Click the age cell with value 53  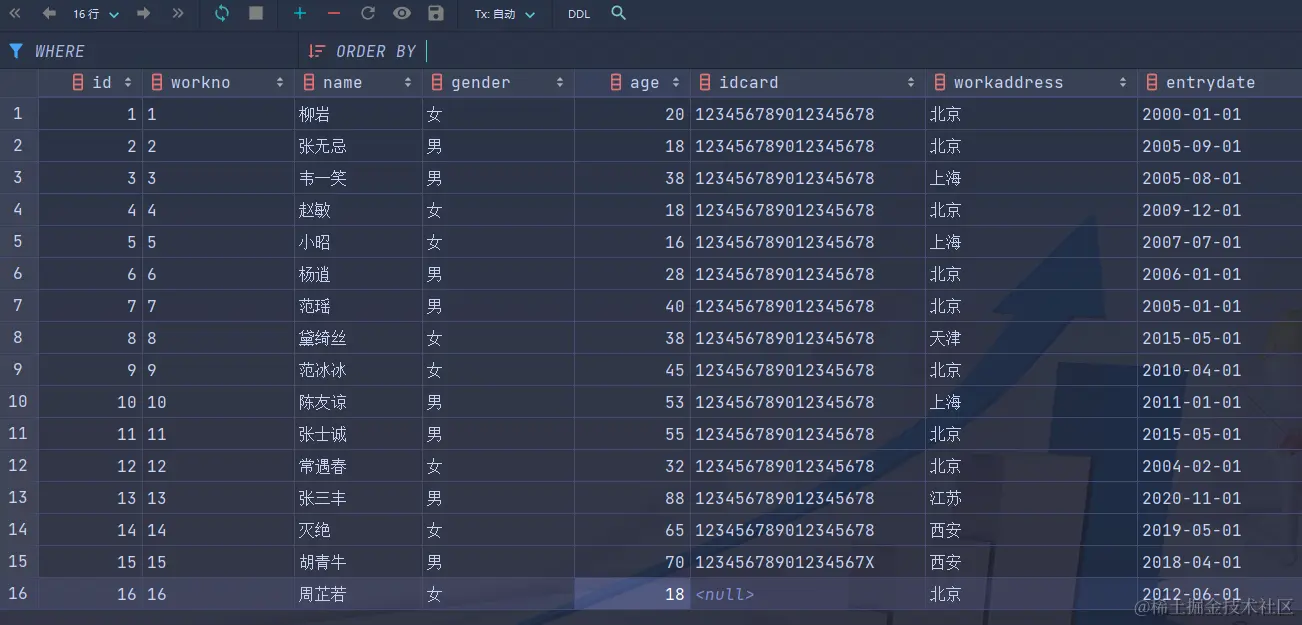coord(632,402)
